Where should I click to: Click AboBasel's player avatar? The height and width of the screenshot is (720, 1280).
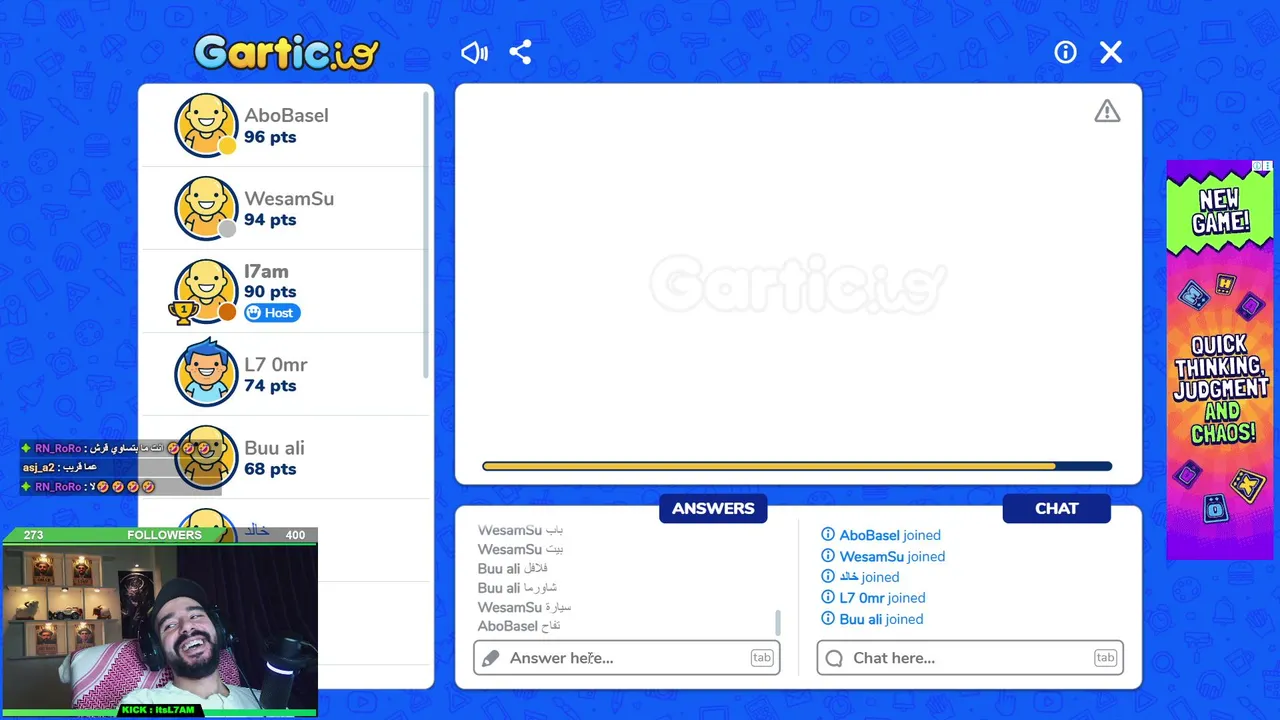click(206, 125)
